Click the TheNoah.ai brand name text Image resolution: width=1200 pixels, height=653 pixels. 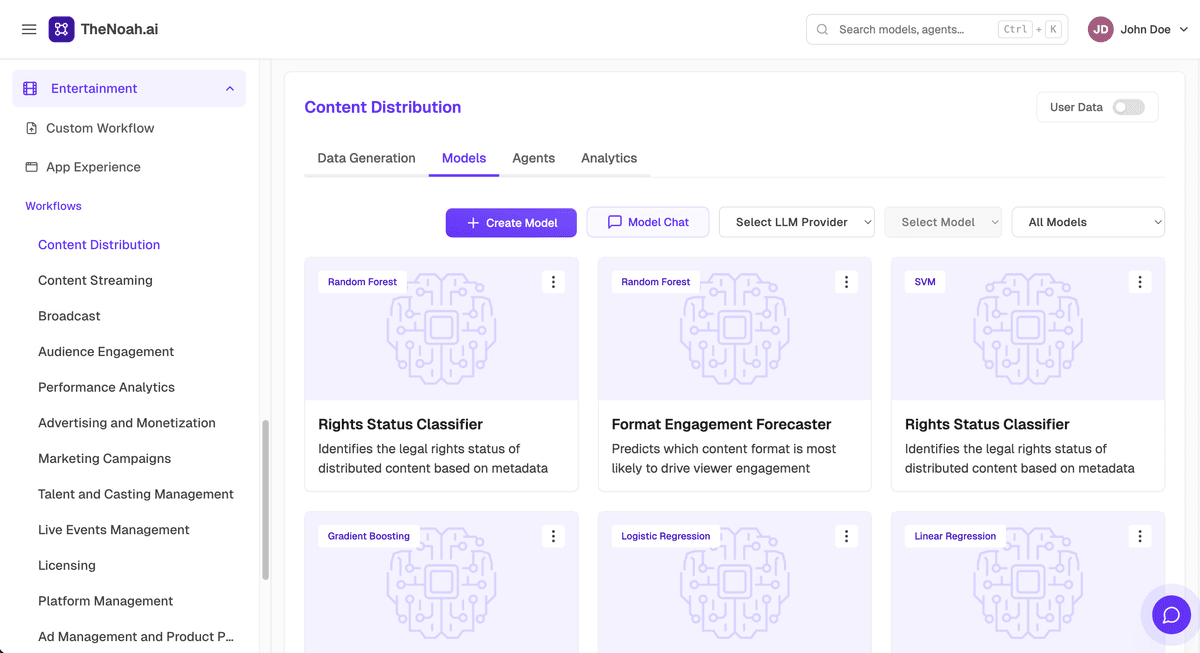coord(119,29)
